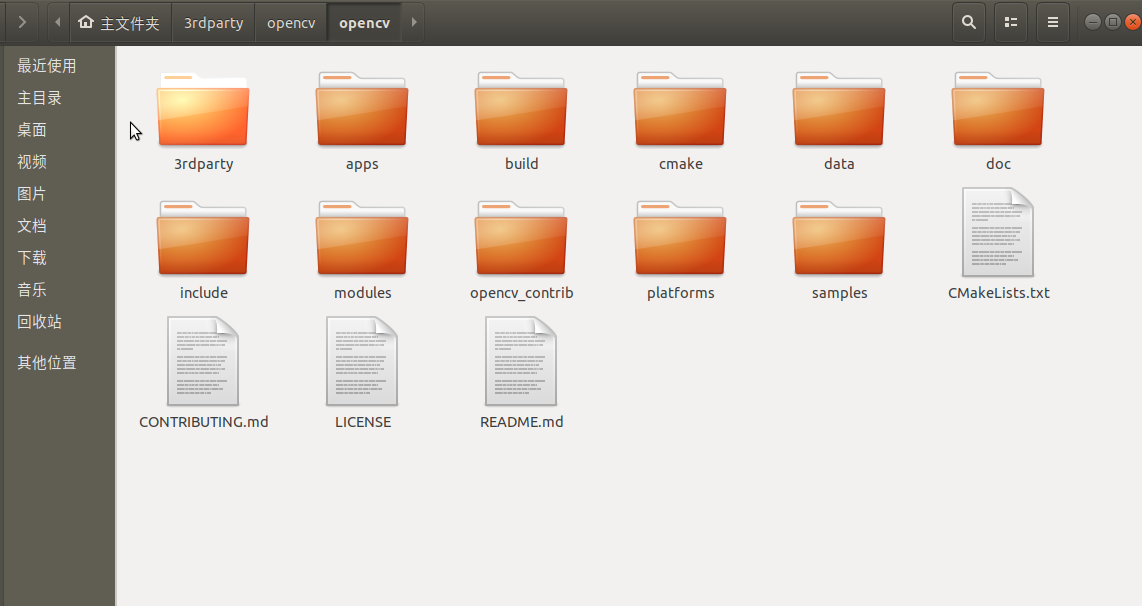Open the build folder icon

tap(521, 109)
